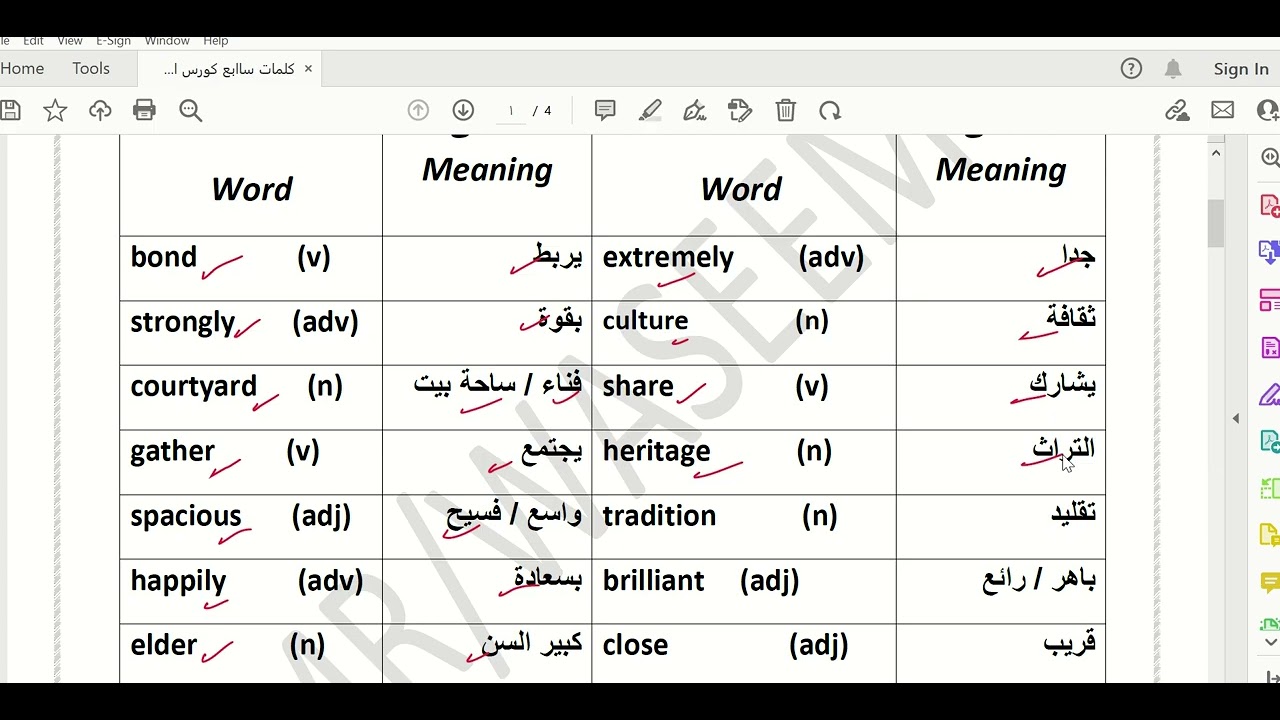This screenshot has height=720, width=1280.
Task: Click the page number input field
Action: click(x=511, y=111)
